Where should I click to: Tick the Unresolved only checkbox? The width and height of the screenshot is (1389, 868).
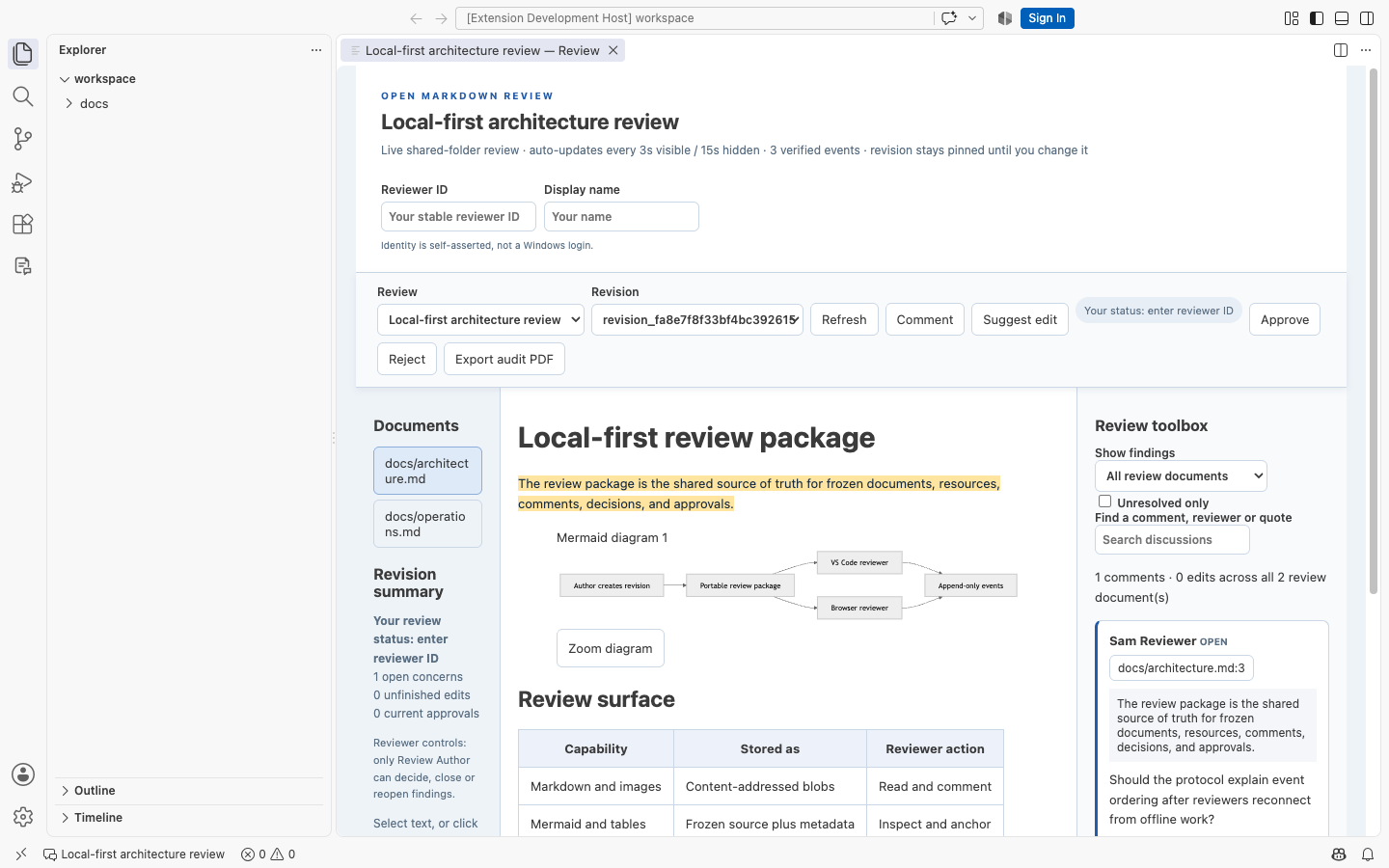point(1105,502)
